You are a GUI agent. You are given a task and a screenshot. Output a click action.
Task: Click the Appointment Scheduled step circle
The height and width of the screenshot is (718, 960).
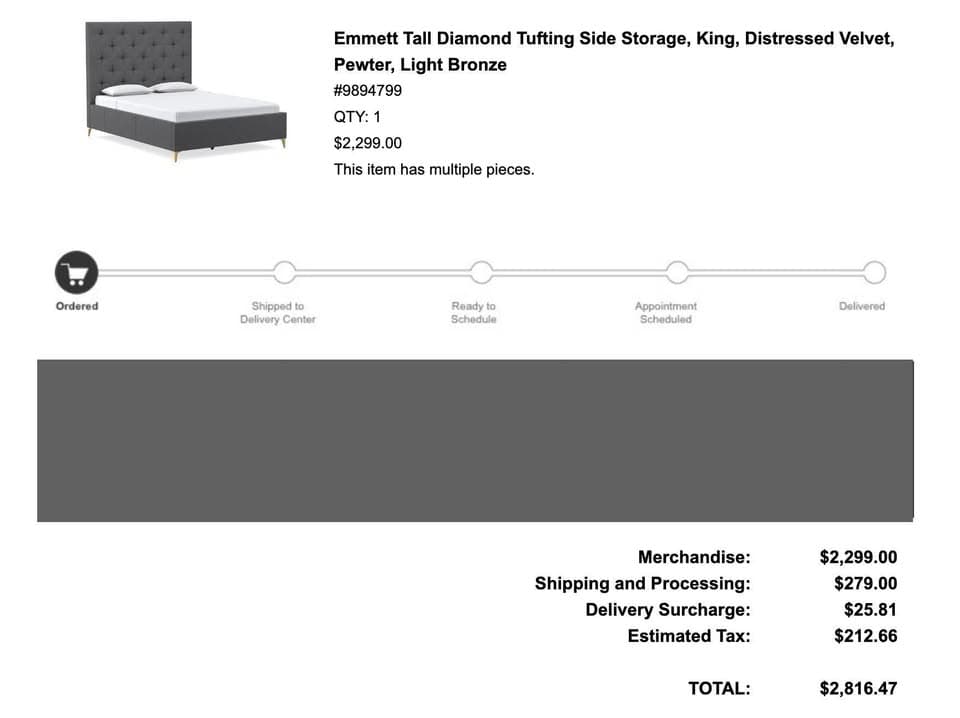(678, 272)
